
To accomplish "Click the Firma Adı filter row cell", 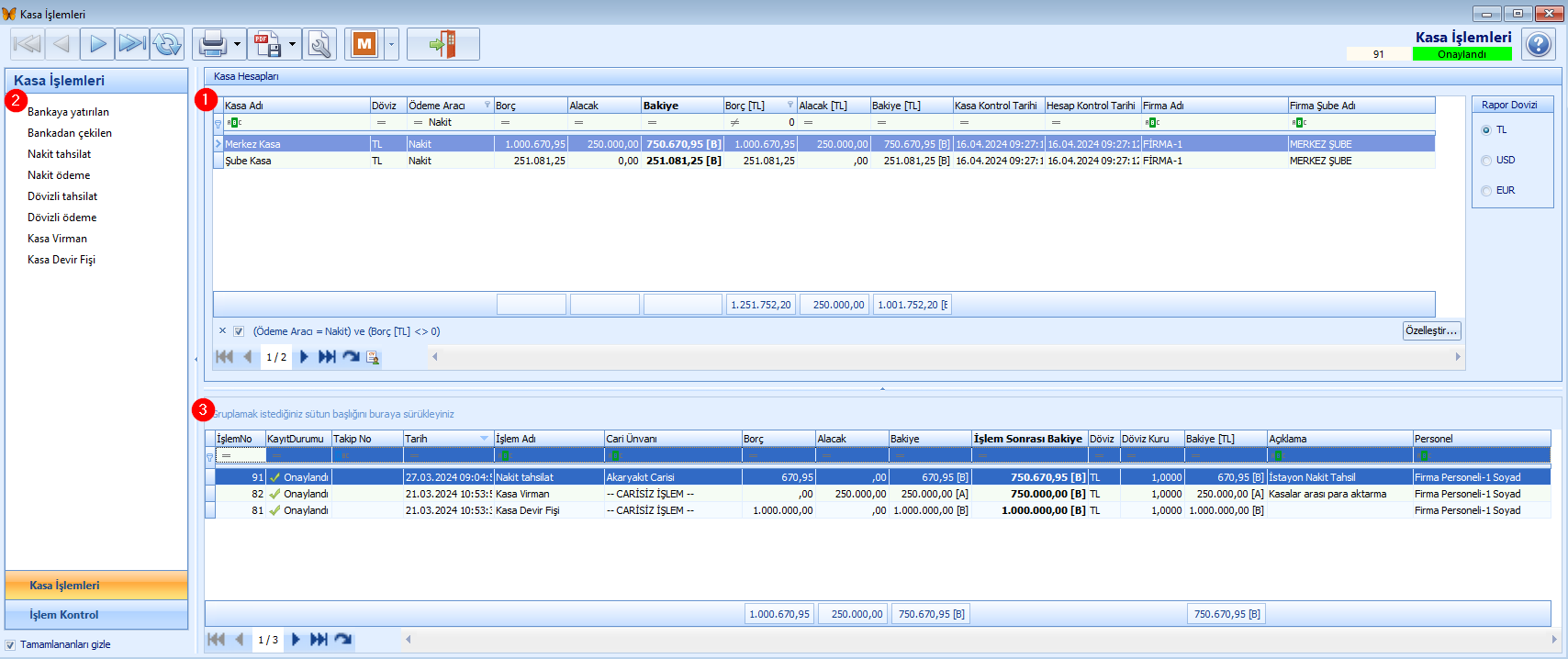I will point(1215,122).
